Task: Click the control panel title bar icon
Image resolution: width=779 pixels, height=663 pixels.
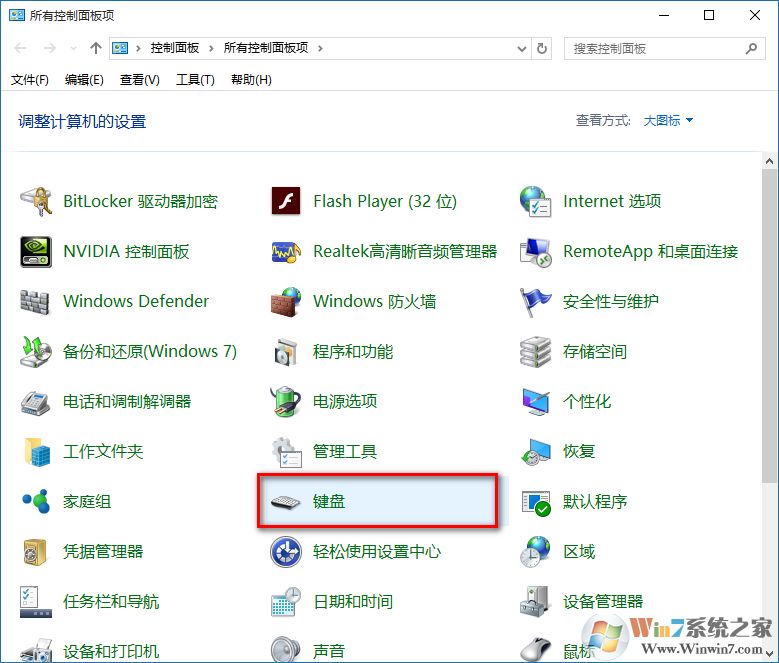Action: 16,15
